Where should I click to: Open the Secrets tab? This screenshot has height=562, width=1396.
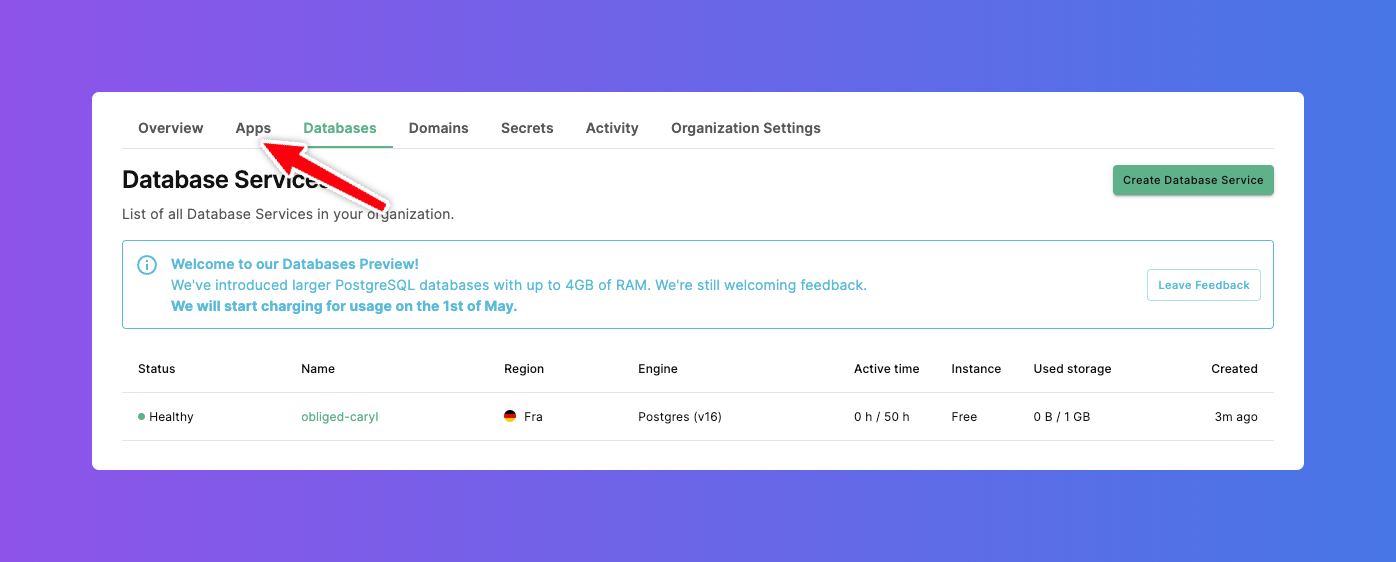[x=527, y=128]
